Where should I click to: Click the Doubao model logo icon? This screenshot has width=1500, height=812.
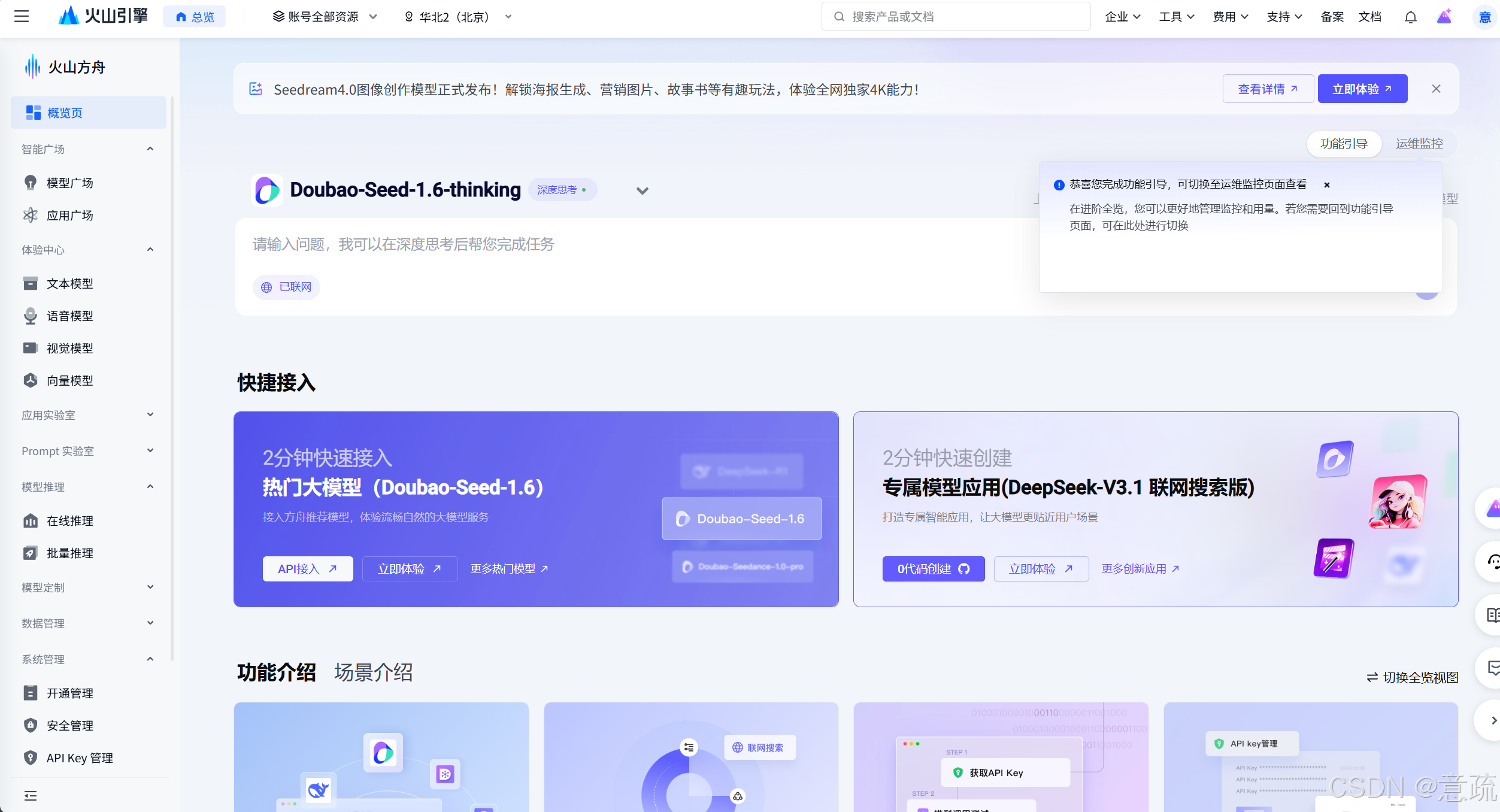click(267, 190)
